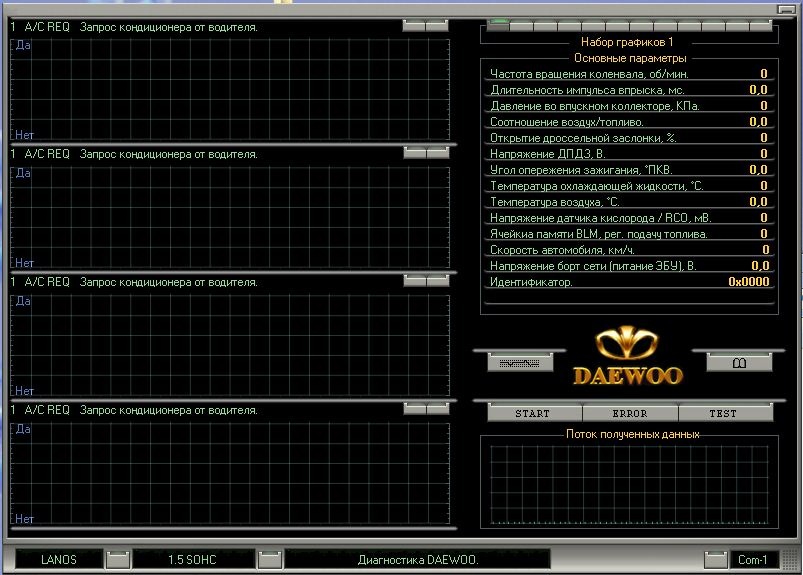The image size is (803, 575).
Task: Click the 0x0000 identifier value
Action: [749, 282]
